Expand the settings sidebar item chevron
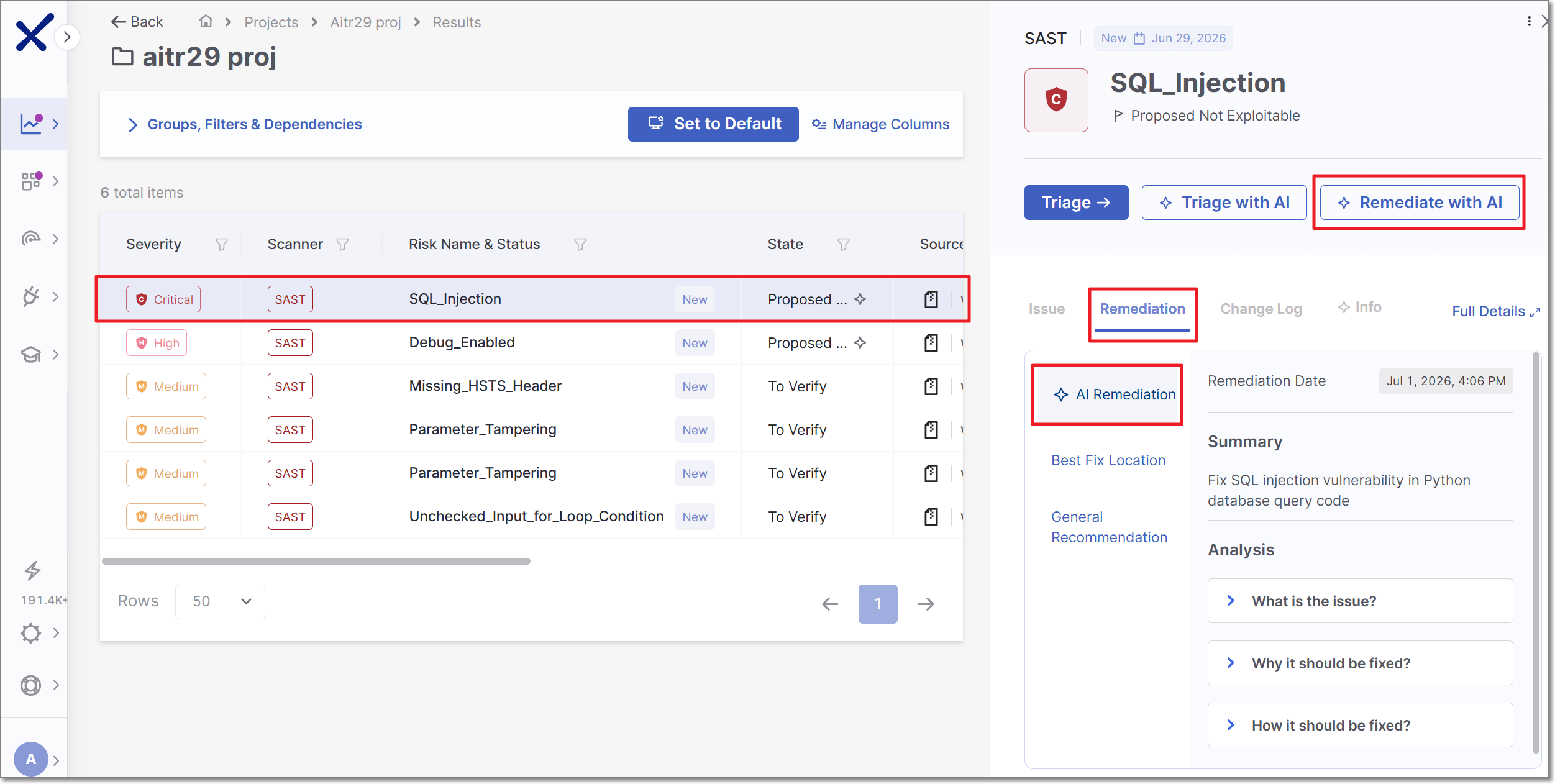 pyautogui.click(x=56, y=633)
